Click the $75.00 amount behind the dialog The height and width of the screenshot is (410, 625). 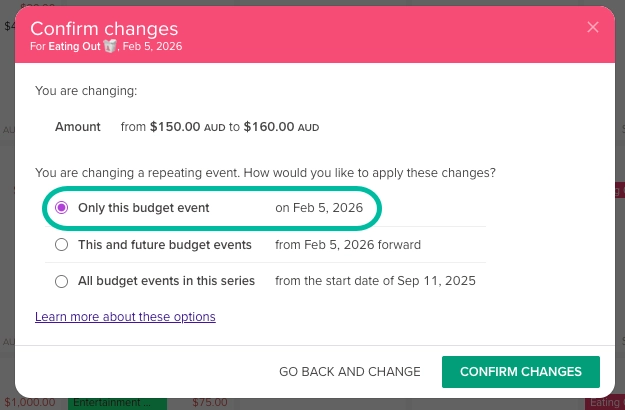click(210, 403)
